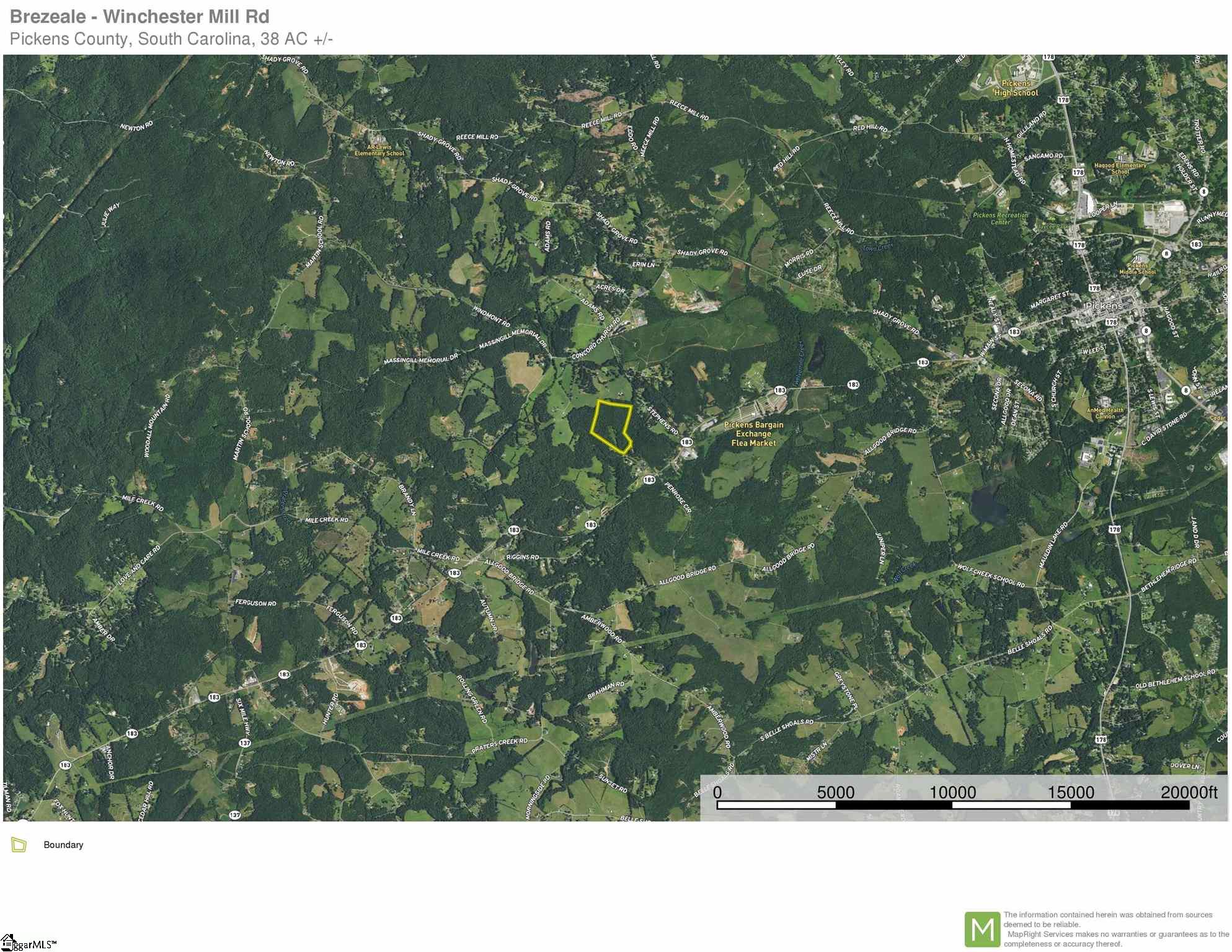Click the Hagood Elementary School label
This screenshot has height=952, width=1232.
tap(1120, 169)
